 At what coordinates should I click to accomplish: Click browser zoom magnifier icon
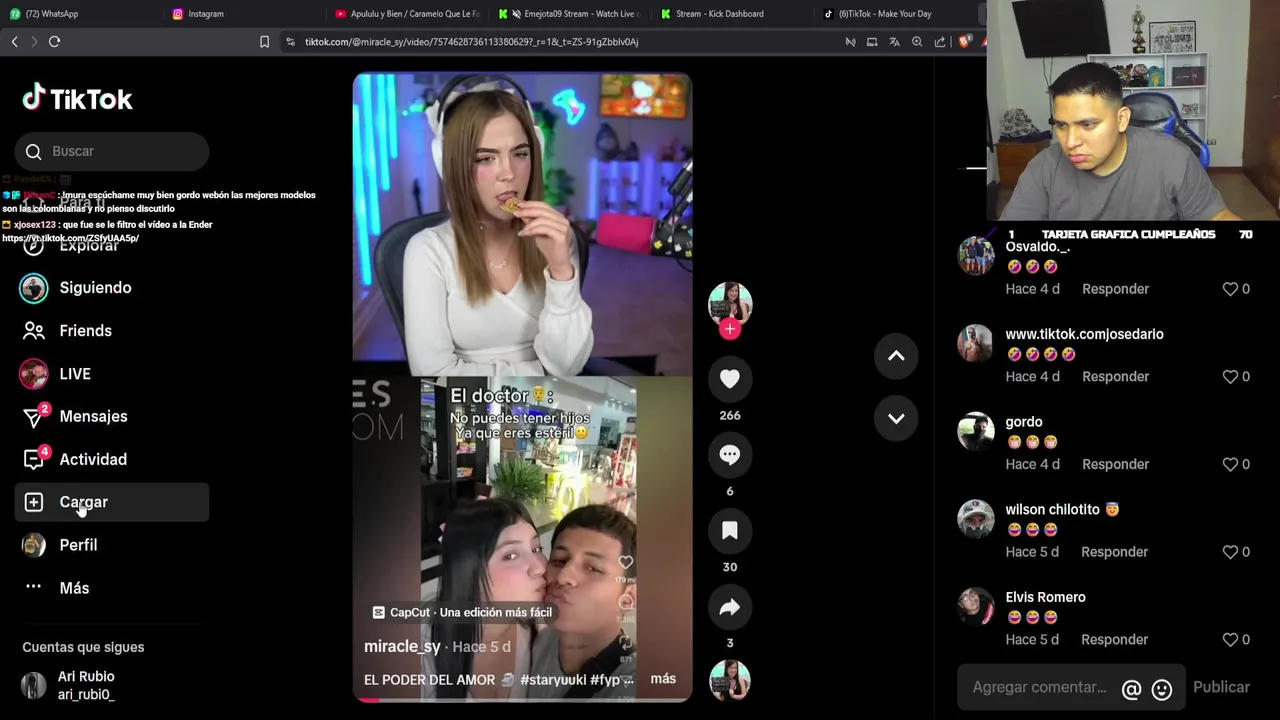click(917, 42)
